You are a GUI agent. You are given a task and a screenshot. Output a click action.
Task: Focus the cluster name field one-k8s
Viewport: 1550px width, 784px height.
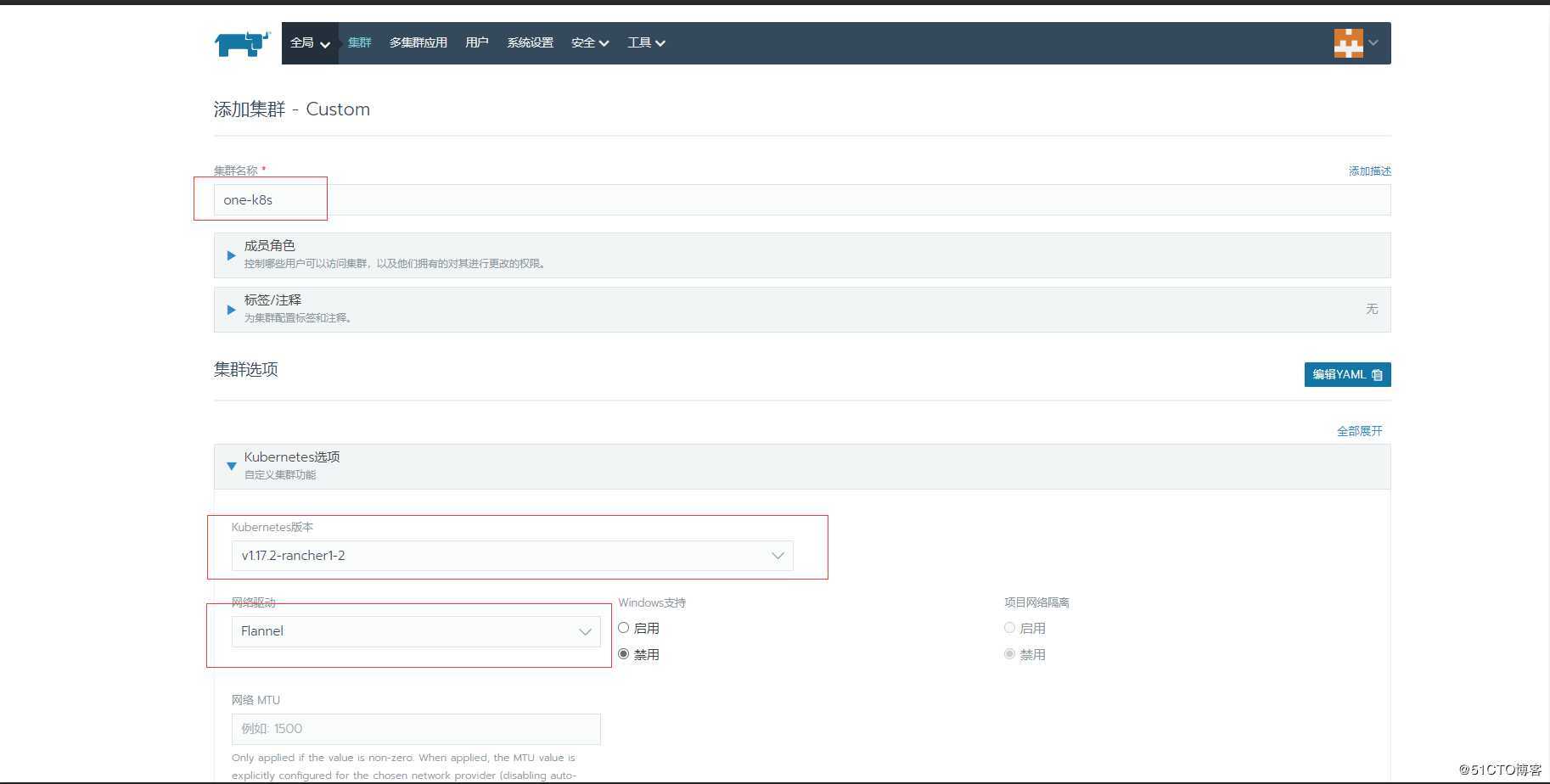(x=802, y=200)
